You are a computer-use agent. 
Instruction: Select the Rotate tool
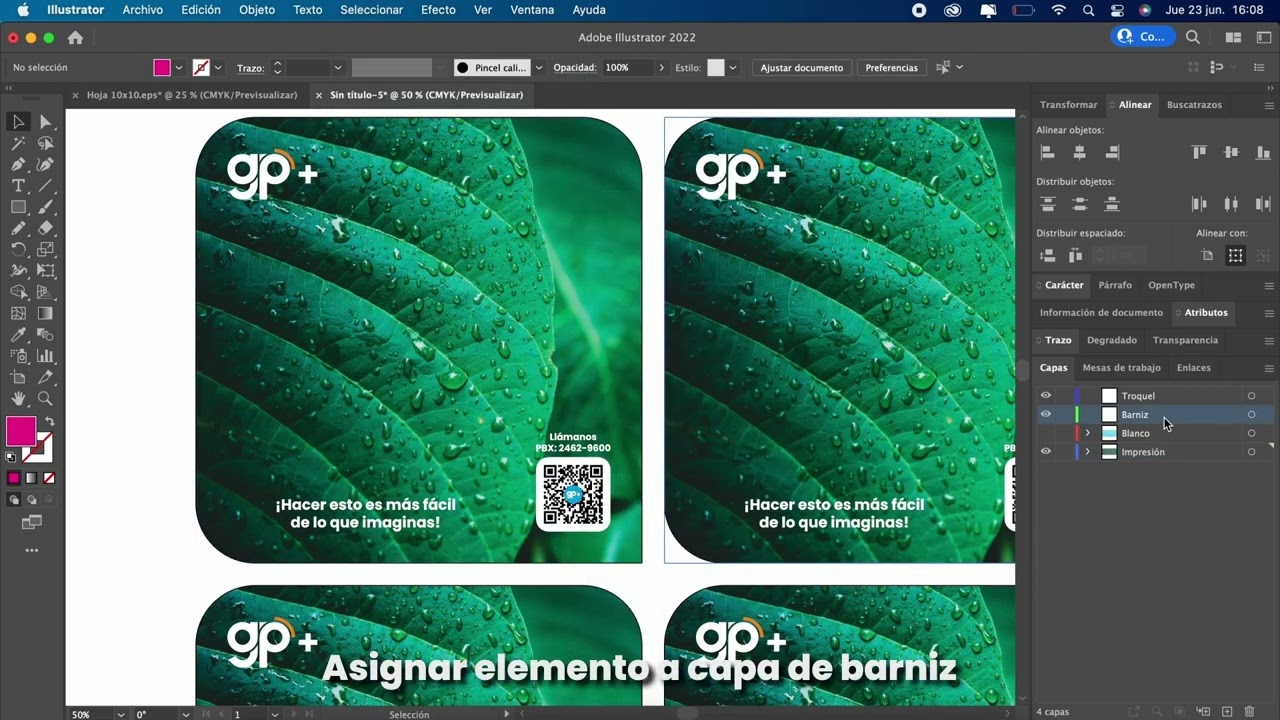click(18, 250)
